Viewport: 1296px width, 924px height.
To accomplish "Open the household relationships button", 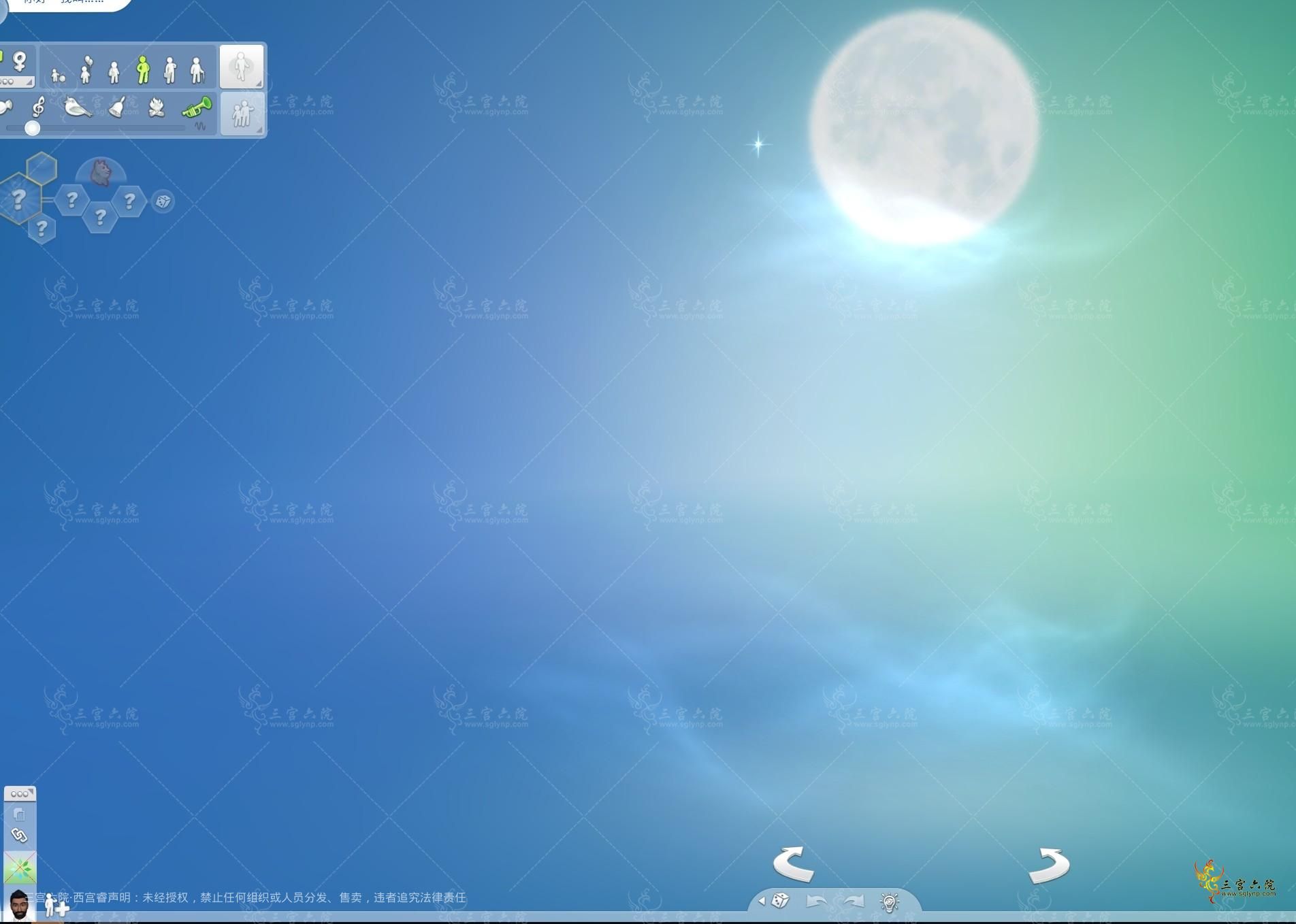I will coord(242,113).
